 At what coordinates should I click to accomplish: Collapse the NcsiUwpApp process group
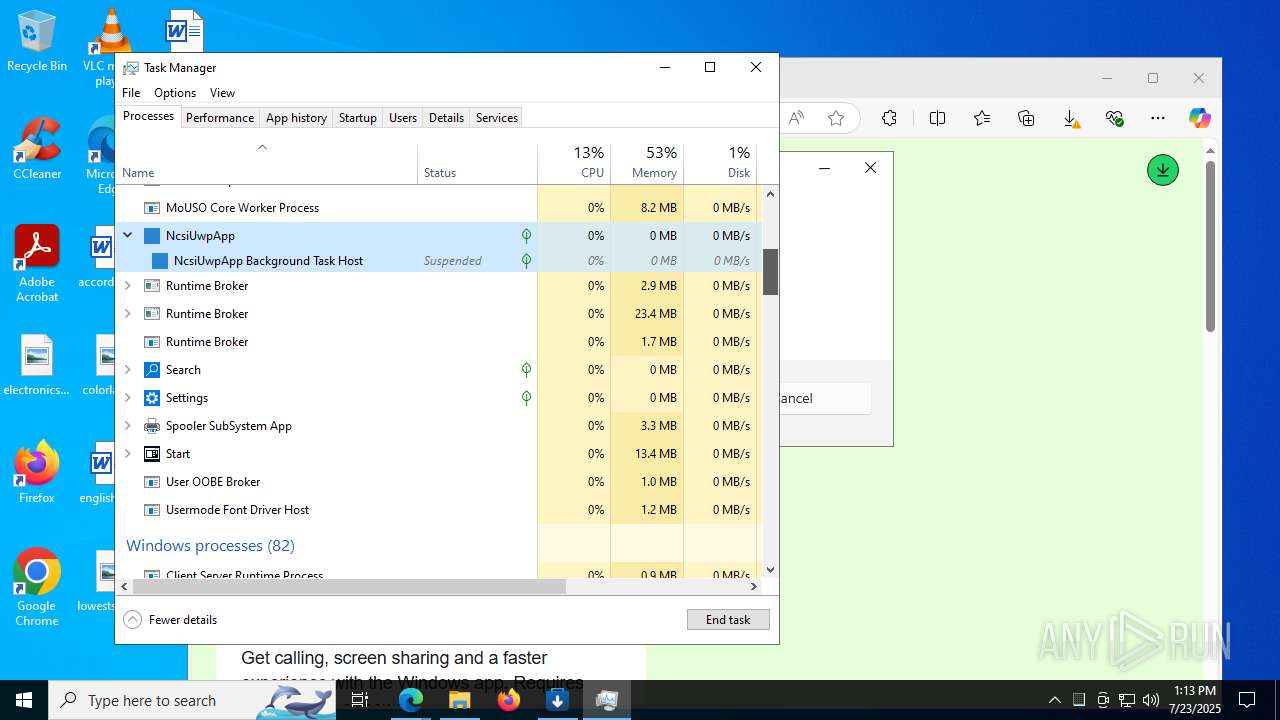coord(127,236)
